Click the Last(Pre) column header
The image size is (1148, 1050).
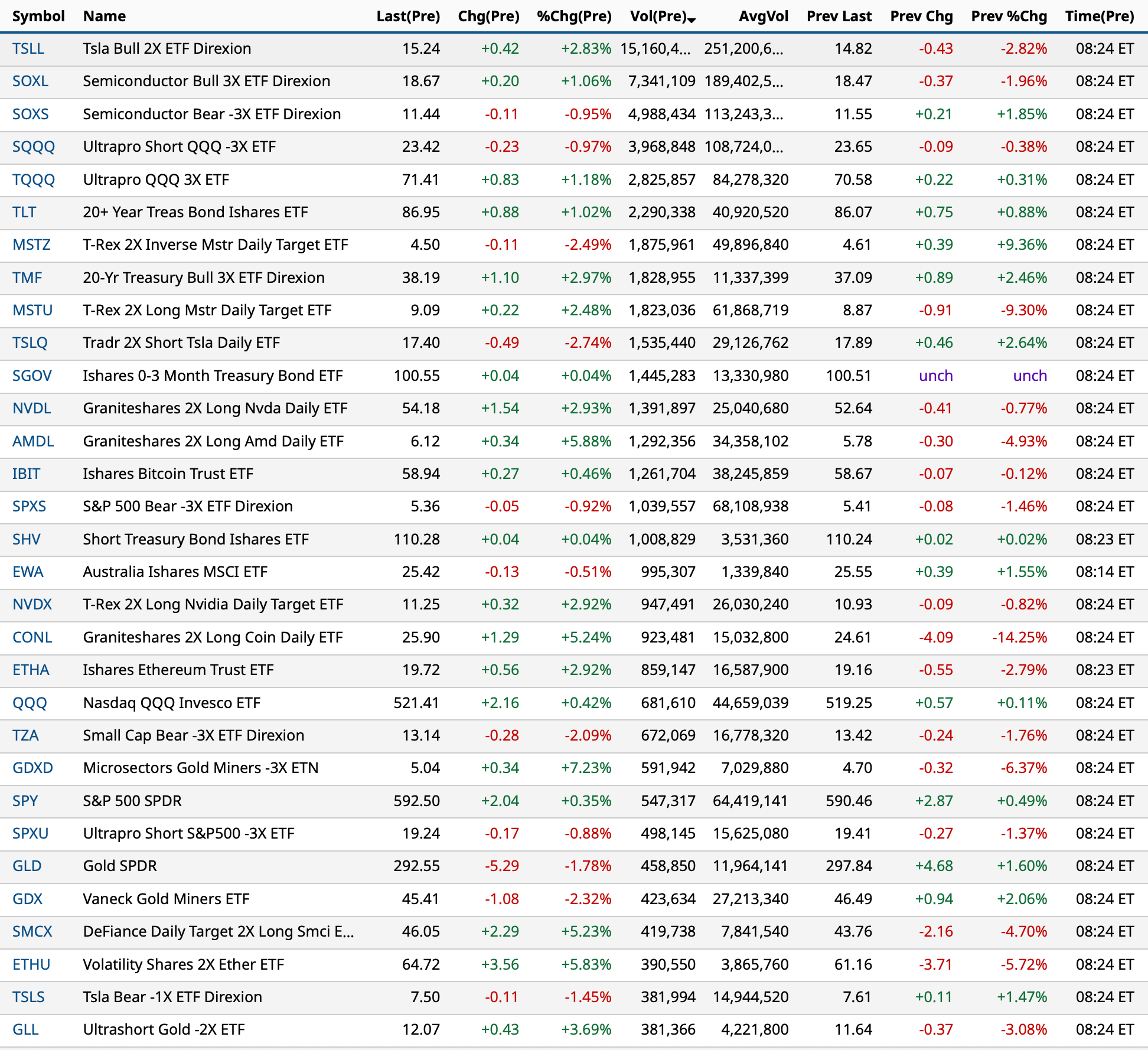(408, 16)
